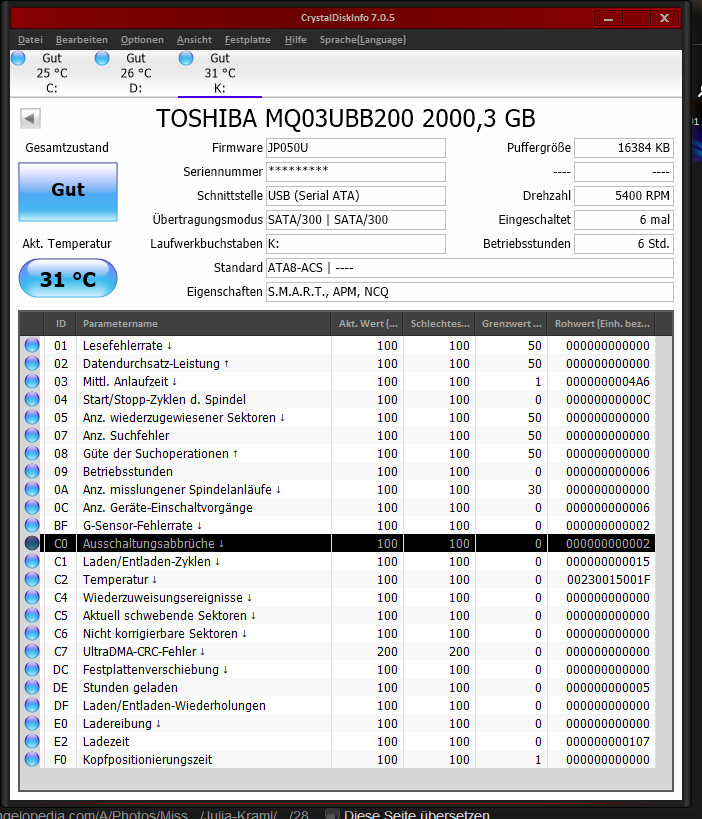Click status icon of row 09 Betriebsstunden

(32, 472)
